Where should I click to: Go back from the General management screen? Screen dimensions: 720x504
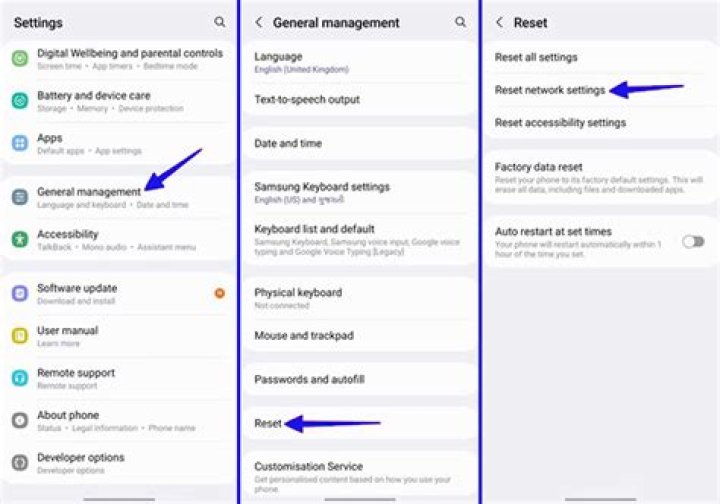click(x=259, y=22)
